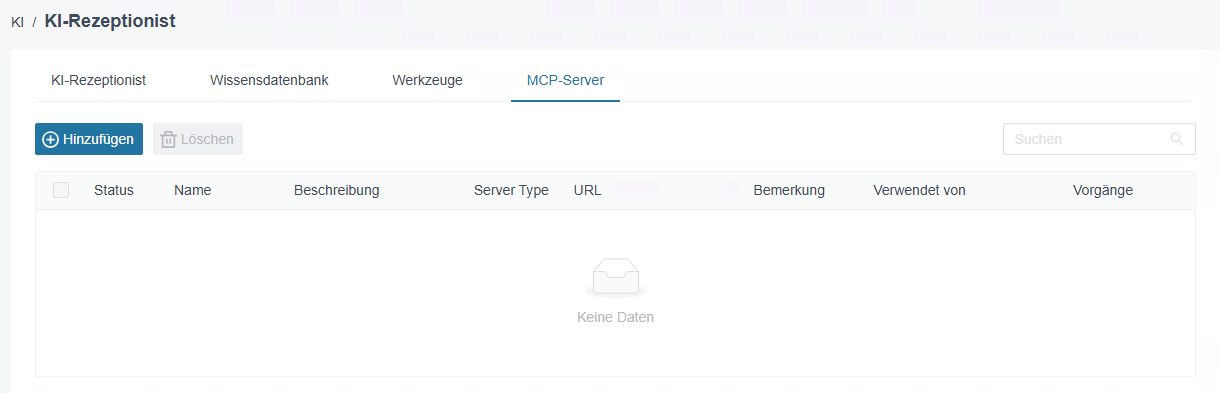1220x393 pixels.
Task: Switch to the Werkzeuge tab
Action: (x=427, y=80)
